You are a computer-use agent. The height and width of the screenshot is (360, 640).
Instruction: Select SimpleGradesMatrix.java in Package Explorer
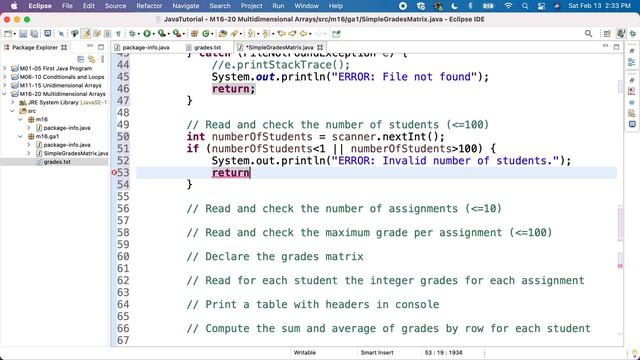(x=76, y=153)
